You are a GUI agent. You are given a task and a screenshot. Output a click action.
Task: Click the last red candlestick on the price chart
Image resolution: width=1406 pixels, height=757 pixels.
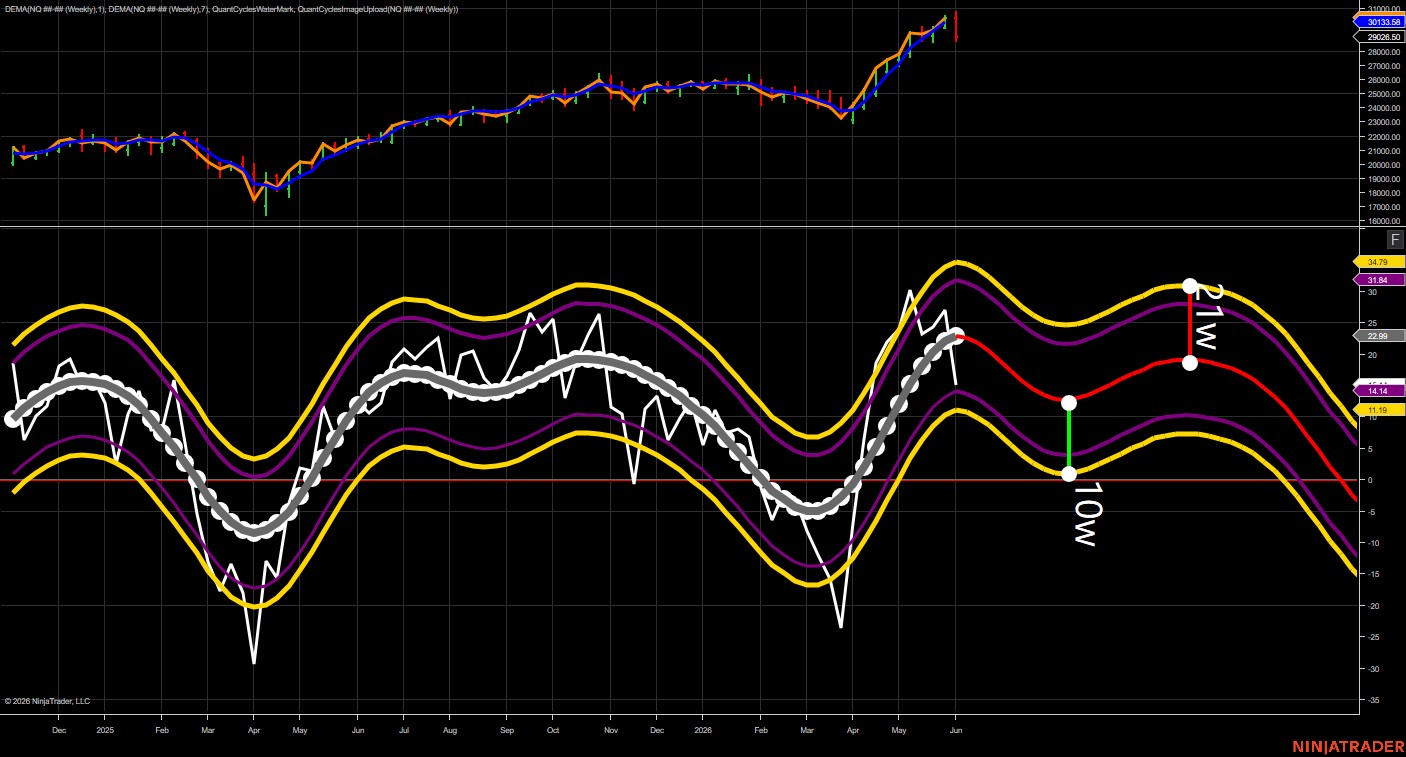[x=957, y=26]
